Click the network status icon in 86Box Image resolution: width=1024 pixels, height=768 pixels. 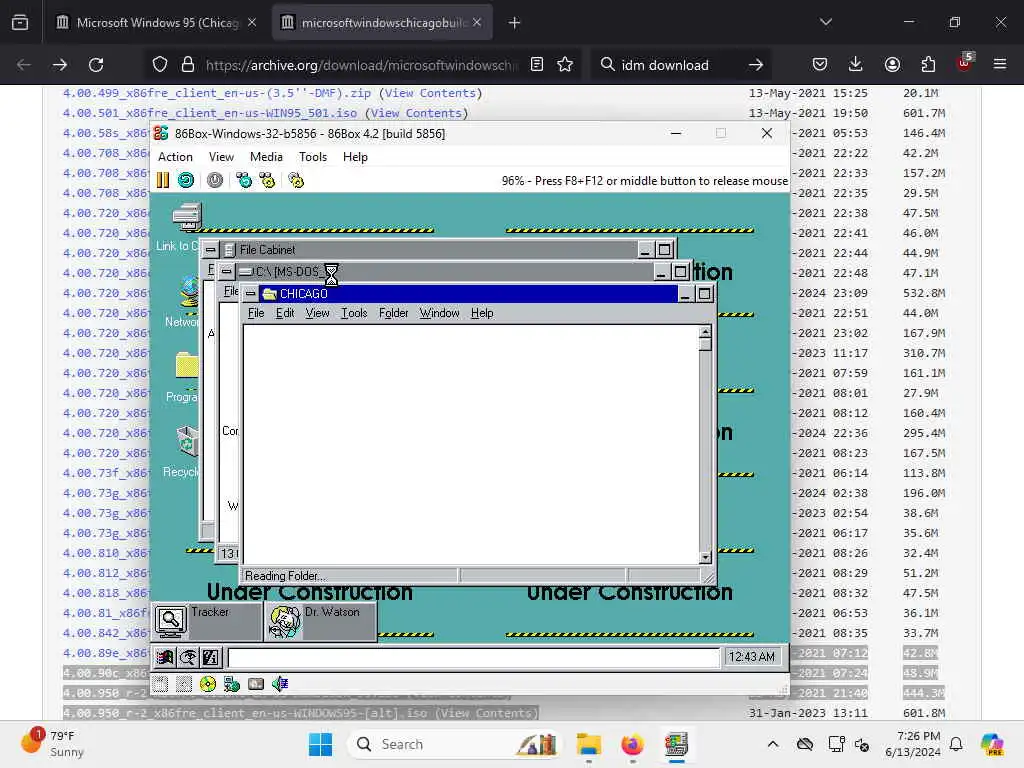[x=232, y=684]
